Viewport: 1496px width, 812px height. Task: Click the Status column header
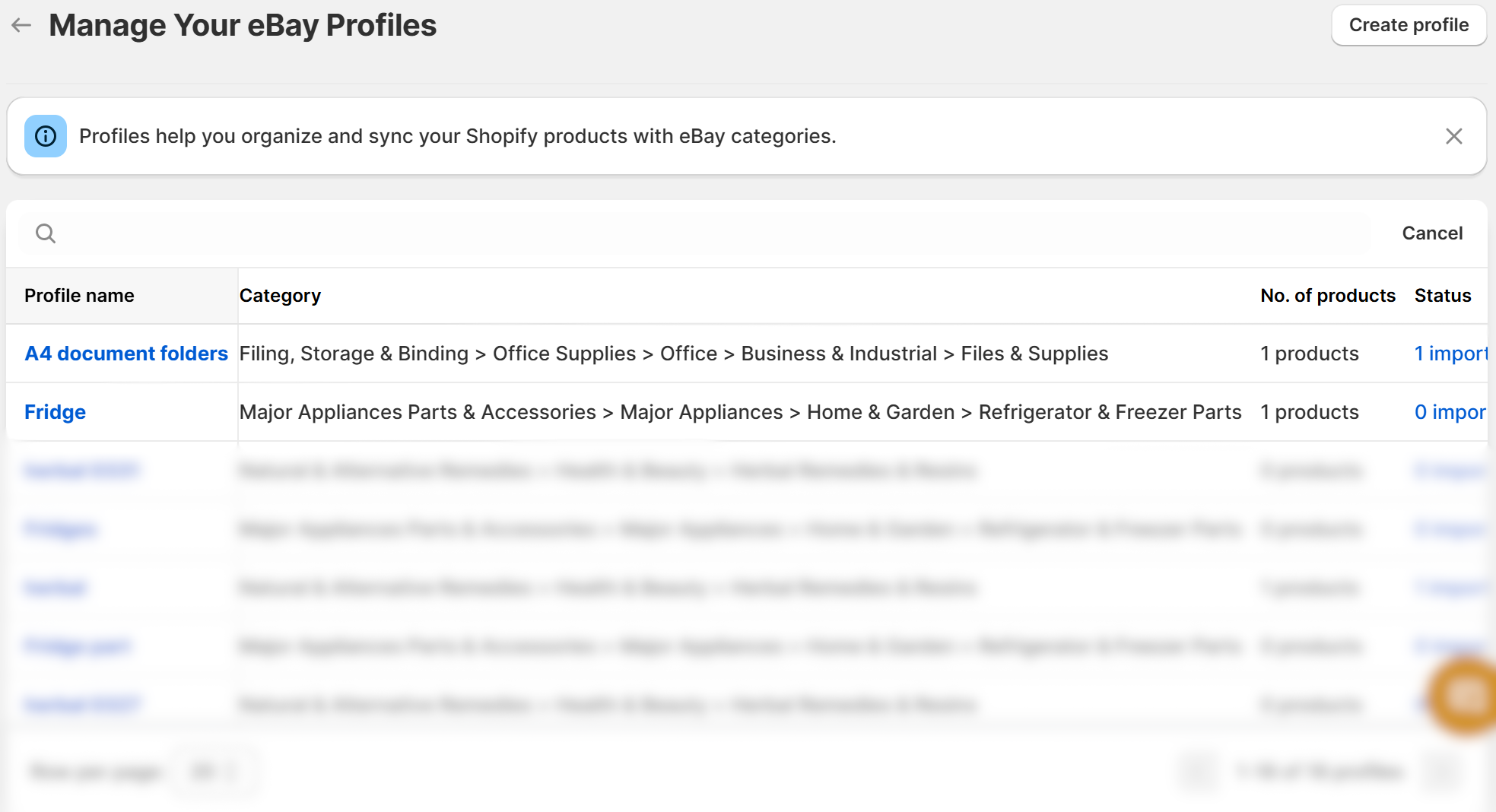pos(1442,296)
